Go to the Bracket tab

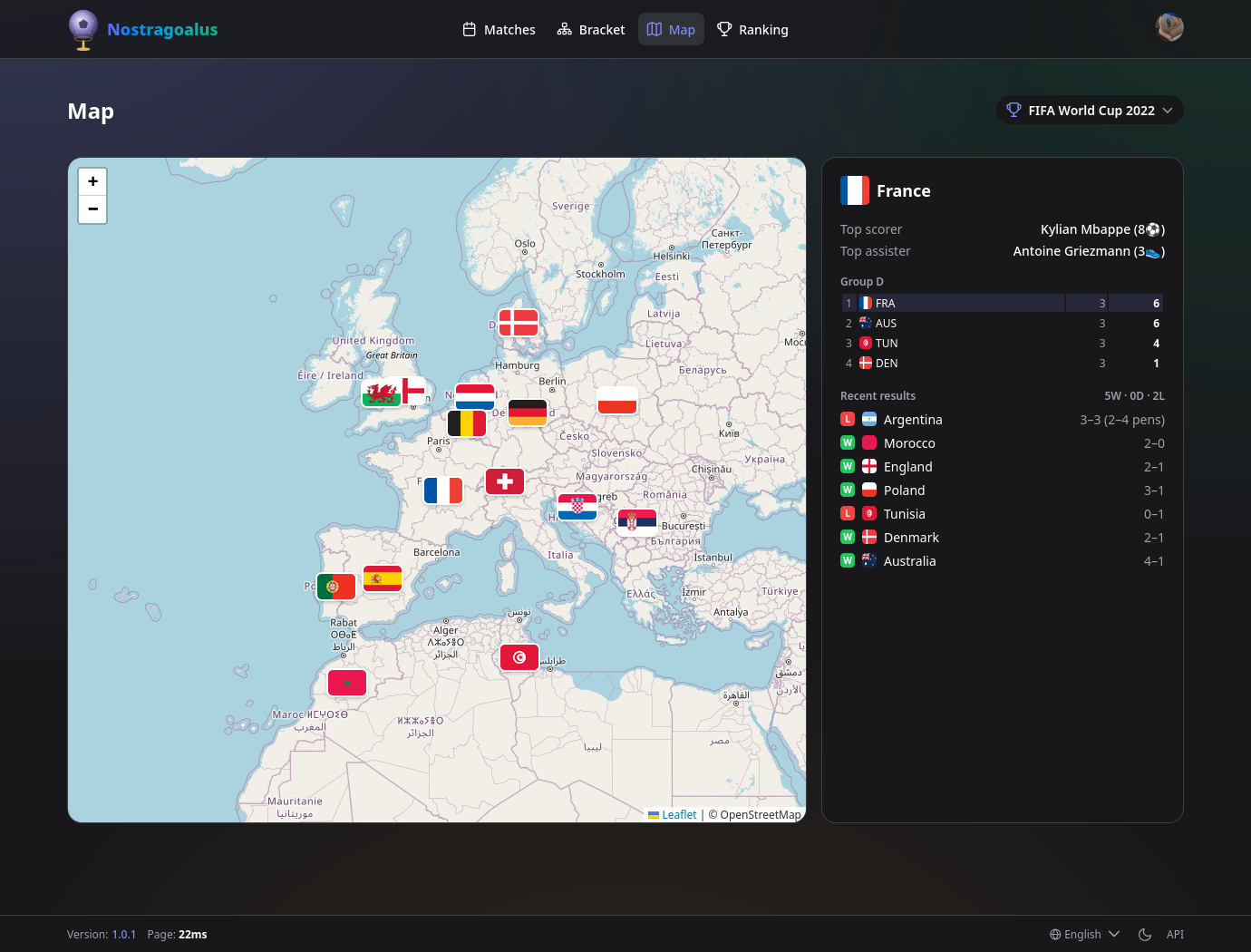point(591,30)
